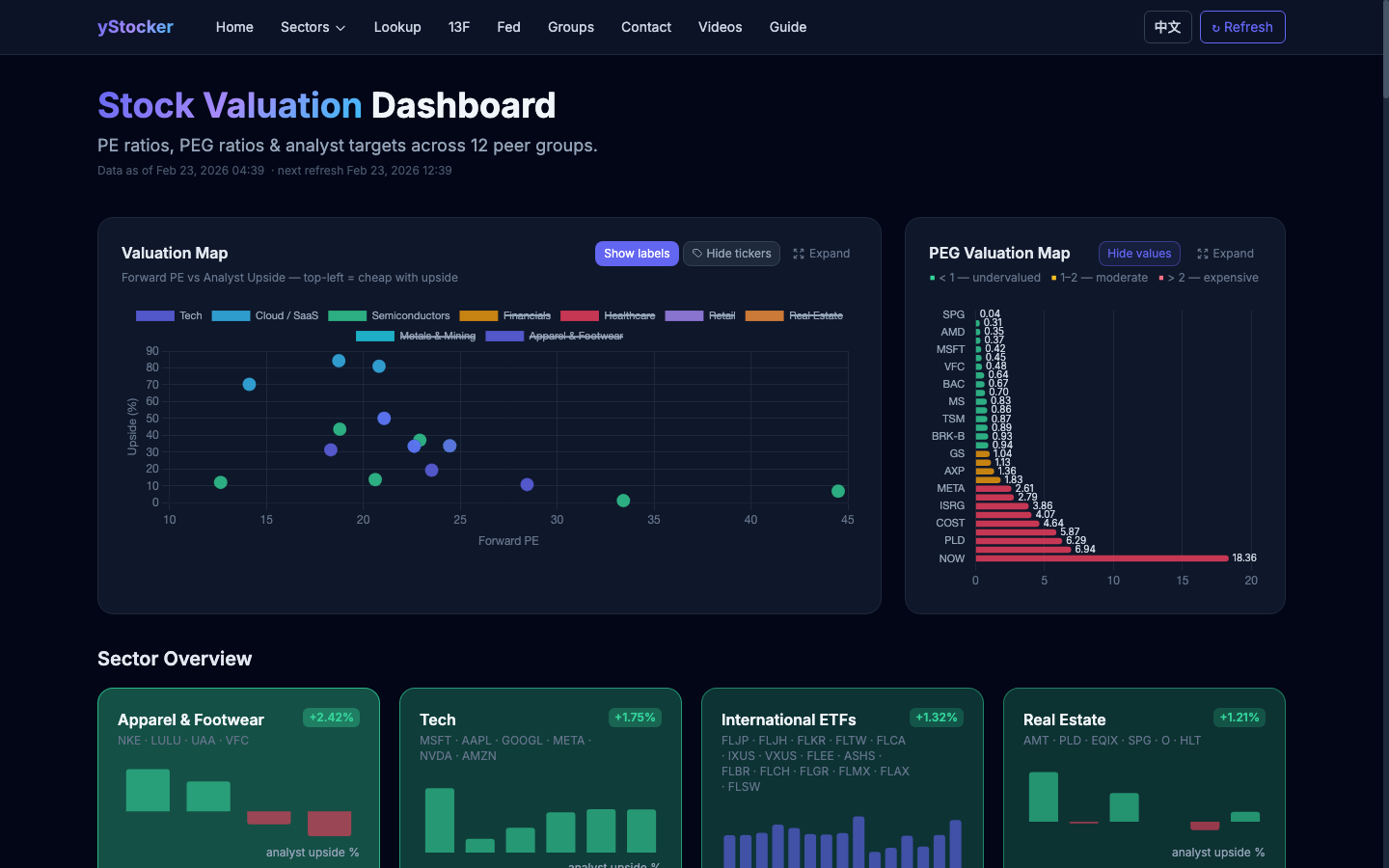Toggle the Hide tickers option

pos(731,253)
